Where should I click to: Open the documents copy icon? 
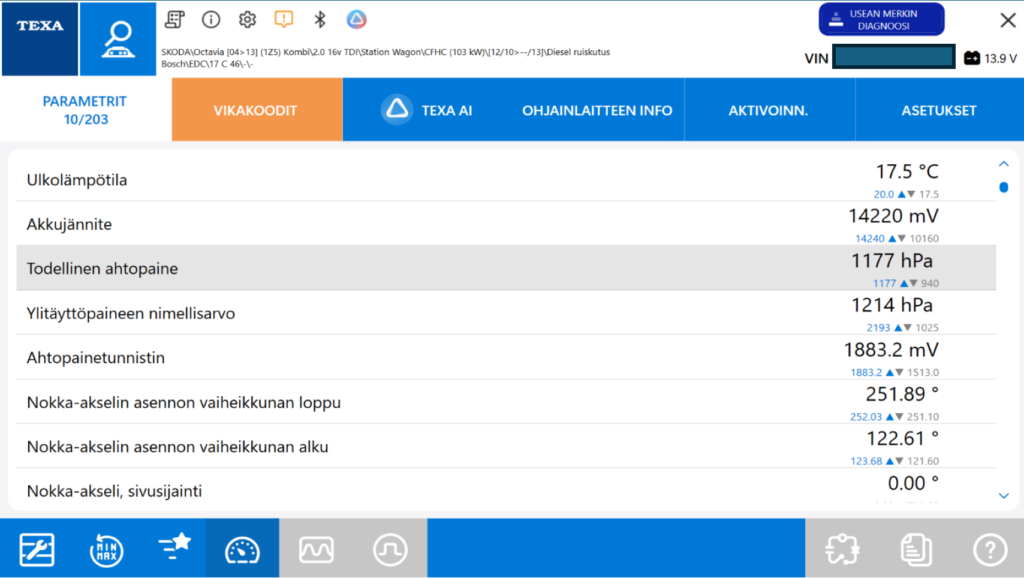click(916, 549)
